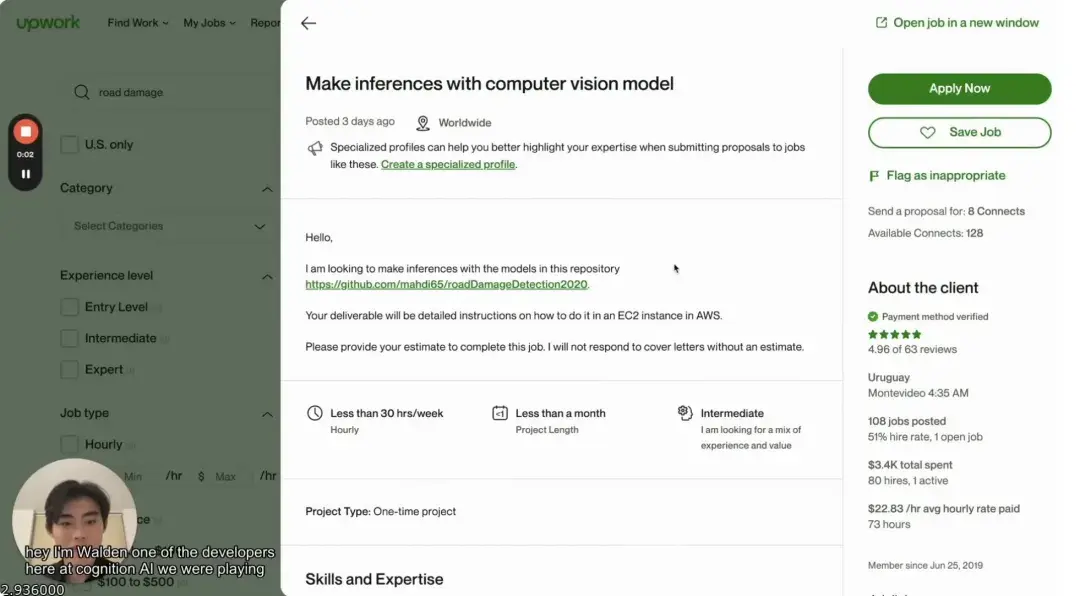
Task: Open the roadDamageDetection2020 GitHub link
Action: point(446,285)
